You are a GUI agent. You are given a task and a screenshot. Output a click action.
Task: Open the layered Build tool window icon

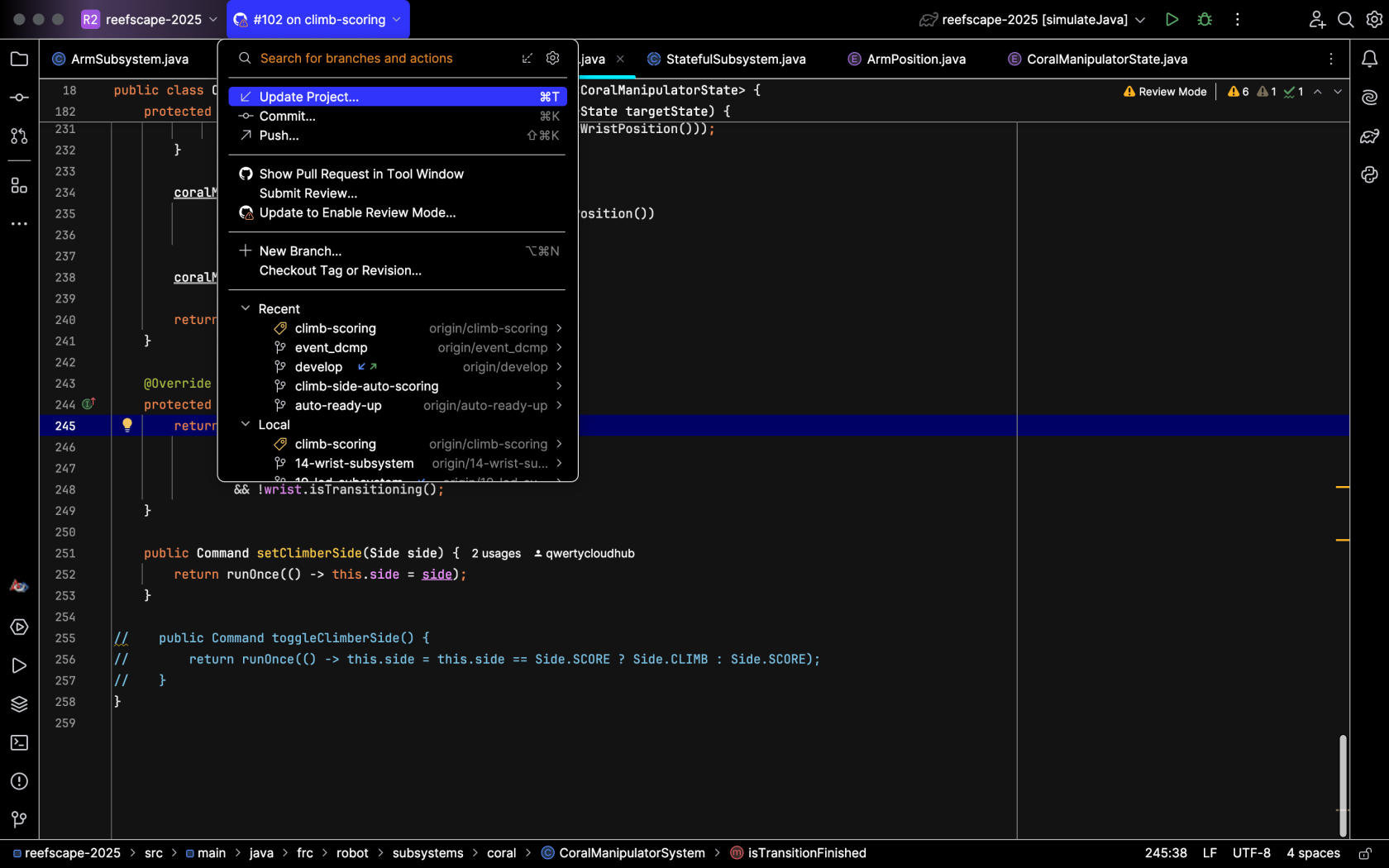pyautogui.click(x=19, y=704)
